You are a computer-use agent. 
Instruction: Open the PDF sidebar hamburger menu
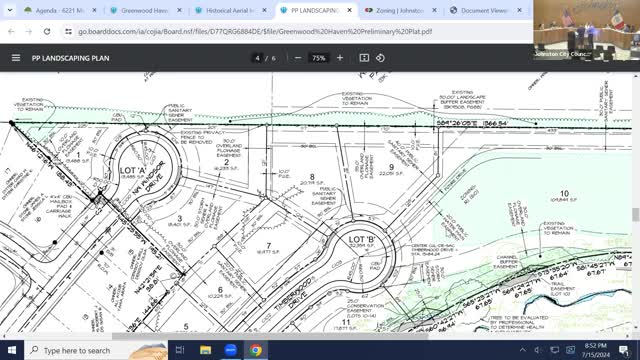click(x=16, y=58)
